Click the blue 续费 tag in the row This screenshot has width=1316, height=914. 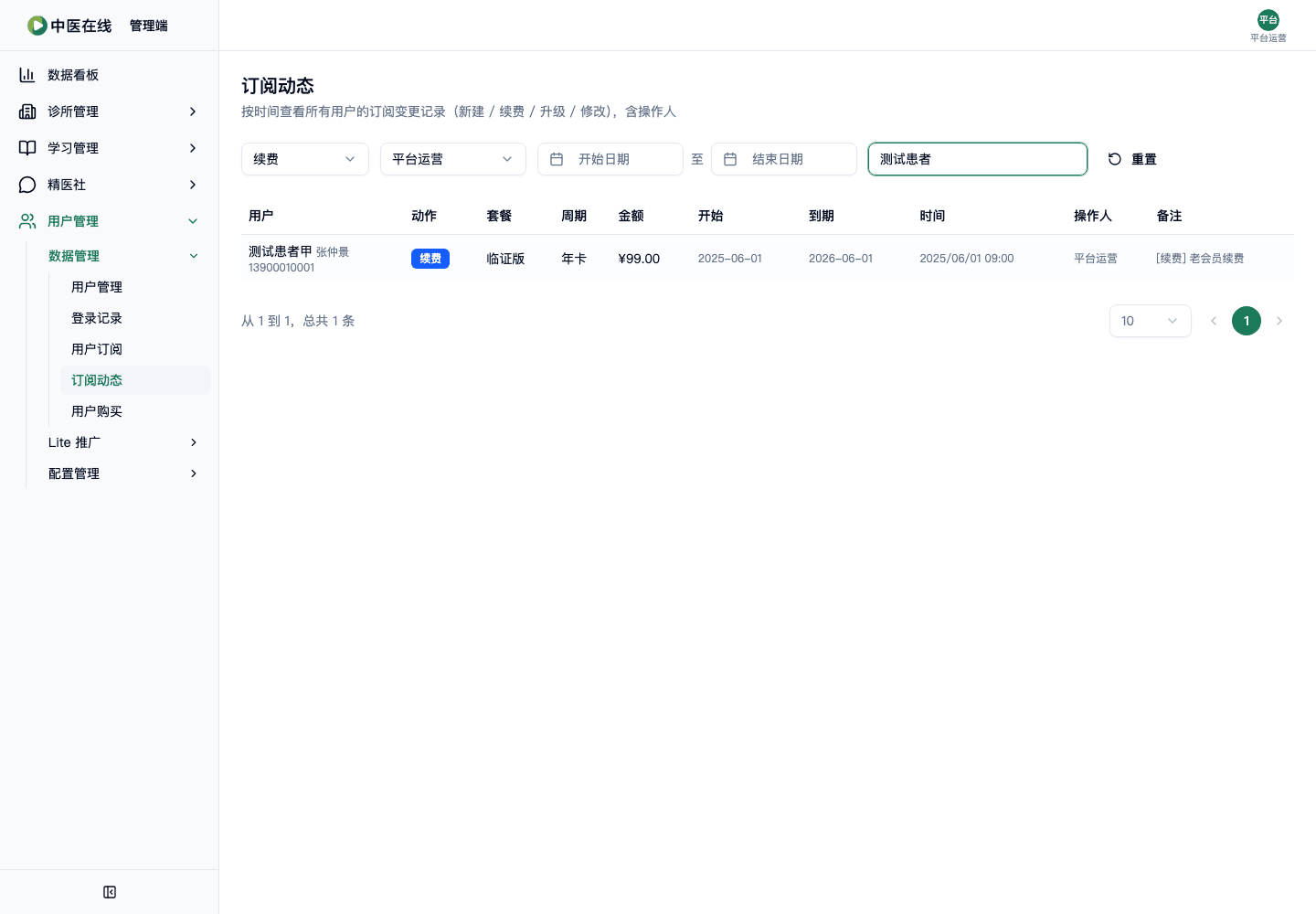tap(430, 259)
